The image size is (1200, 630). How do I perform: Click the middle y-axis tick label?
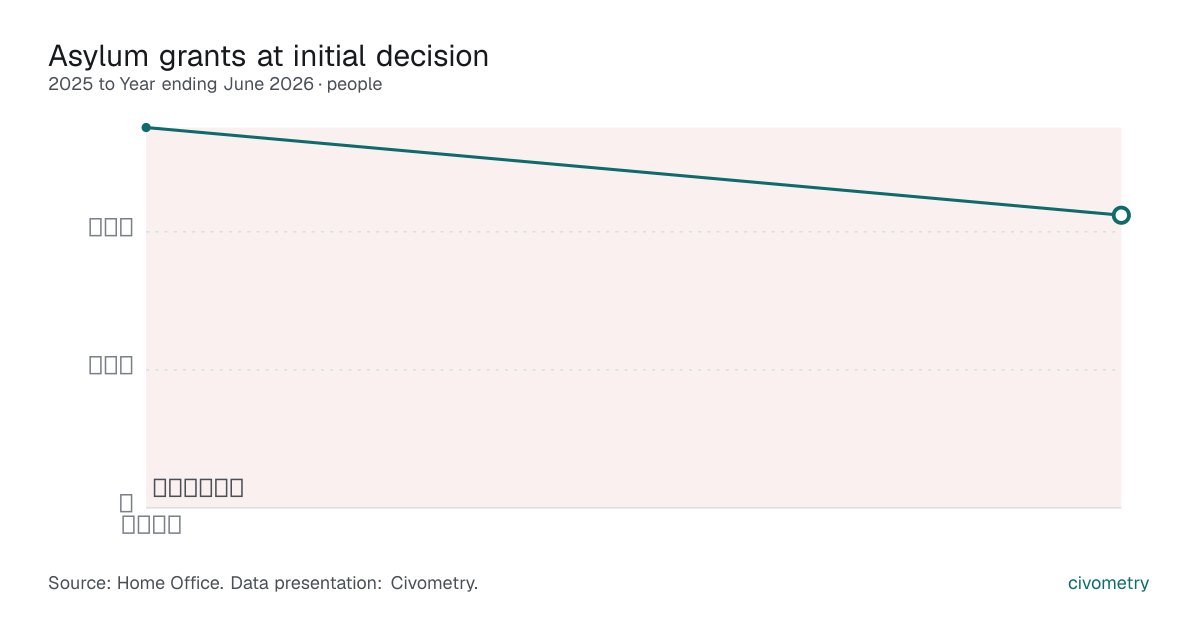coord(111,365)
